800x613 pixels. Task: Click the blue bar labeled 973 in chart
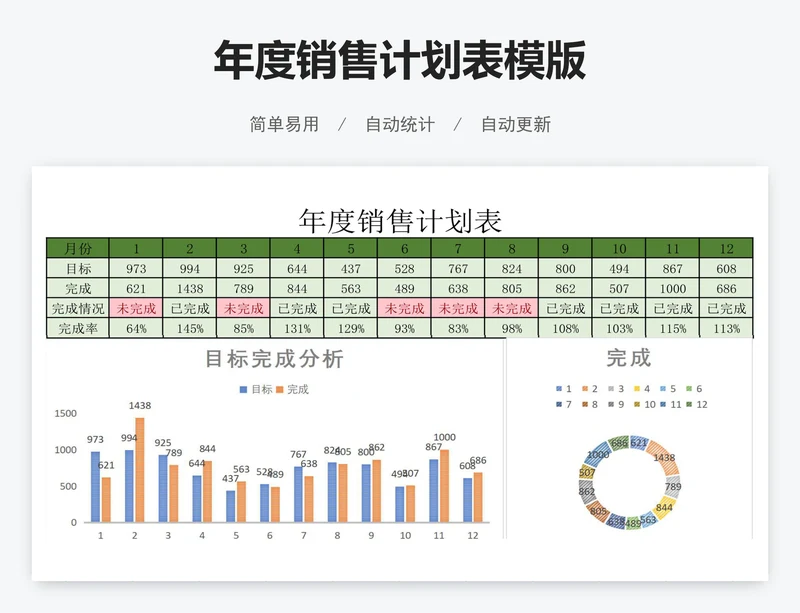coord(95,487)
